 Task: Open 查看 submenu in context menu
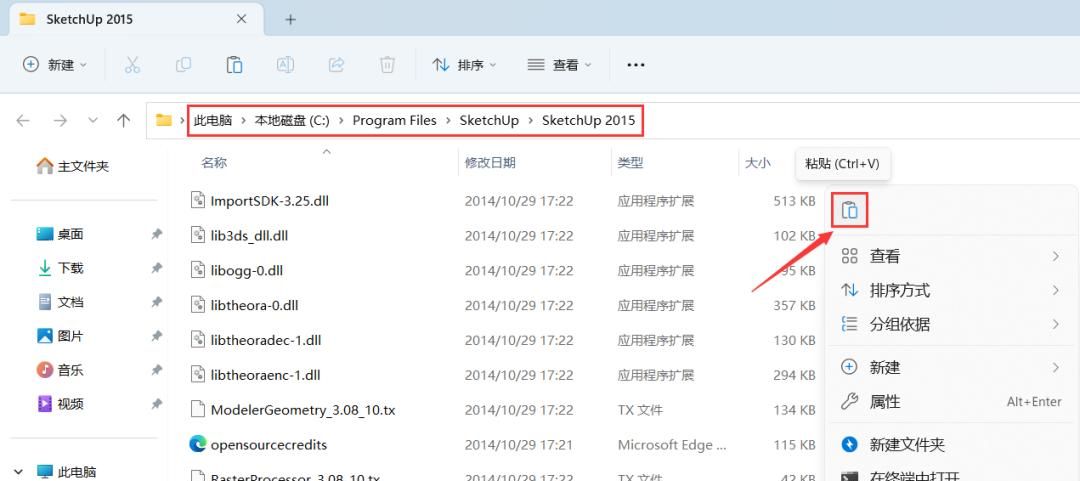951,256
